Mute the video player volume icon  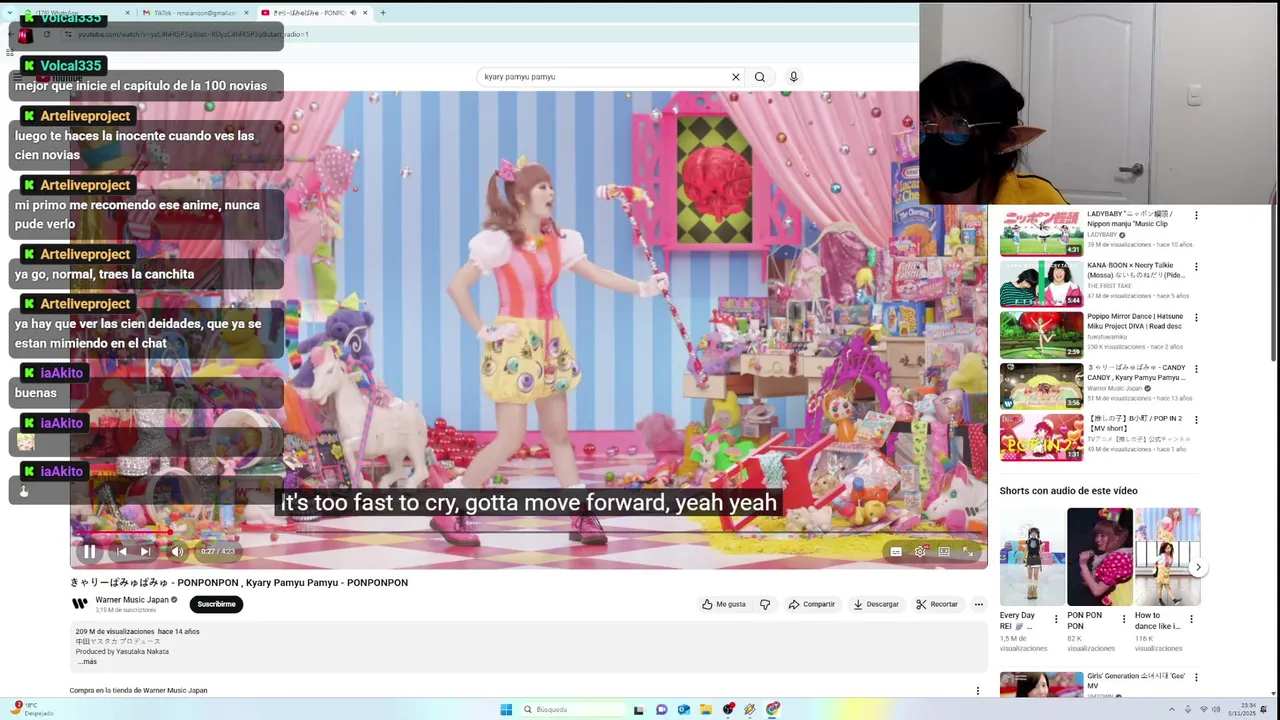(x=177, y=551)
